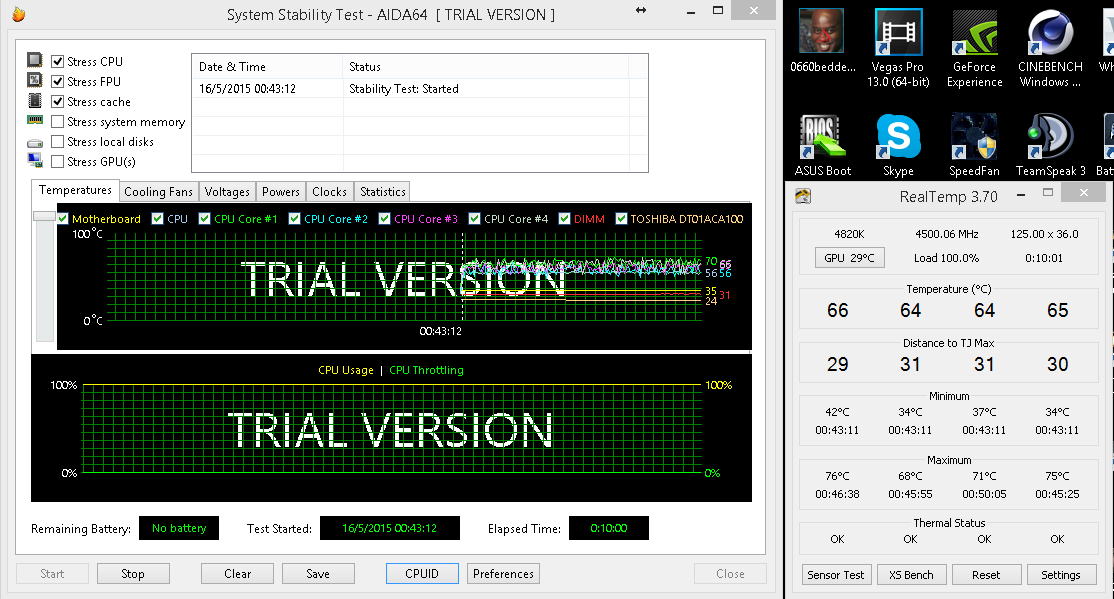Toggle the CPU temperature graph checkbox

[157, 218]
